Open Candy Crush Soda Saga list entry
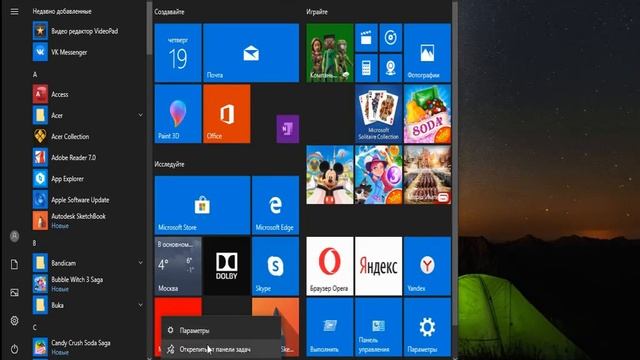Viewport: 640px width, 360px height. pyautogui.click(x=88, y=347)
